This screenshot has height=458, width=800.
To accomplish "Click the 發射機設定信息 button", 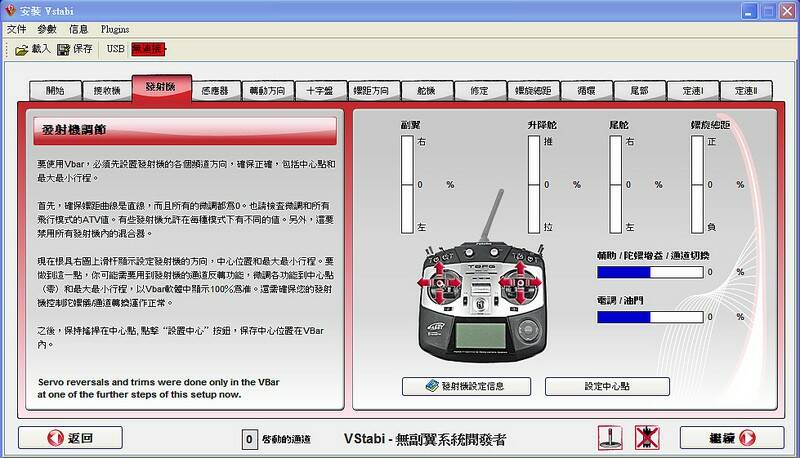I will pos(466,386).
